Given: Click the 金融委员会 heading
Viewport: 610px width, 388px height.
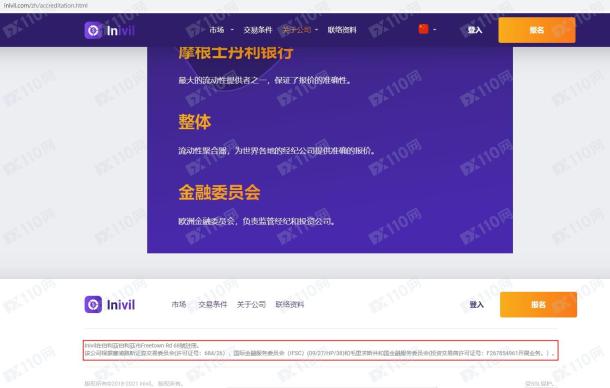Looking at the screenshot, I should pos(219,192).
